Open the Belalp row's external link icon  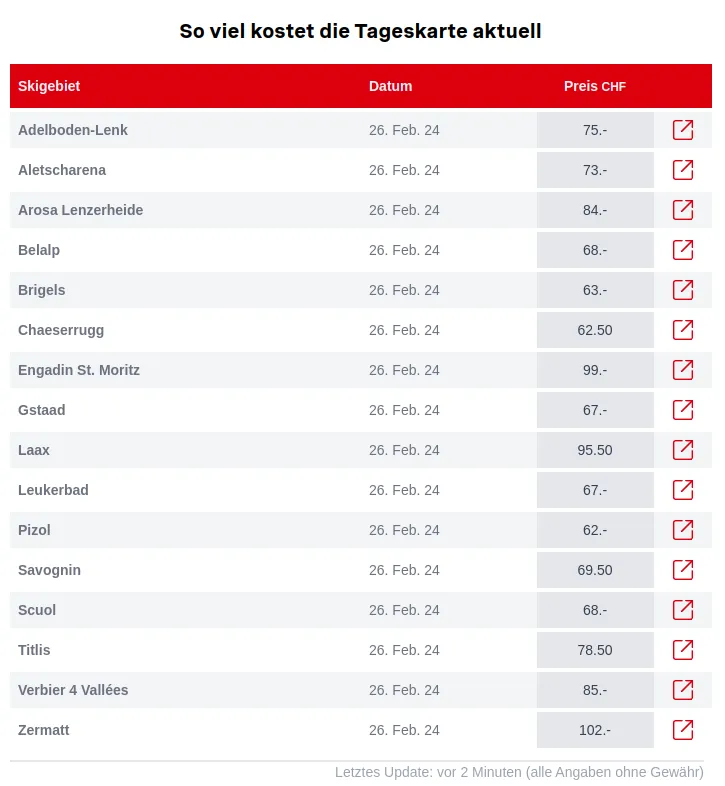point(683,250)
